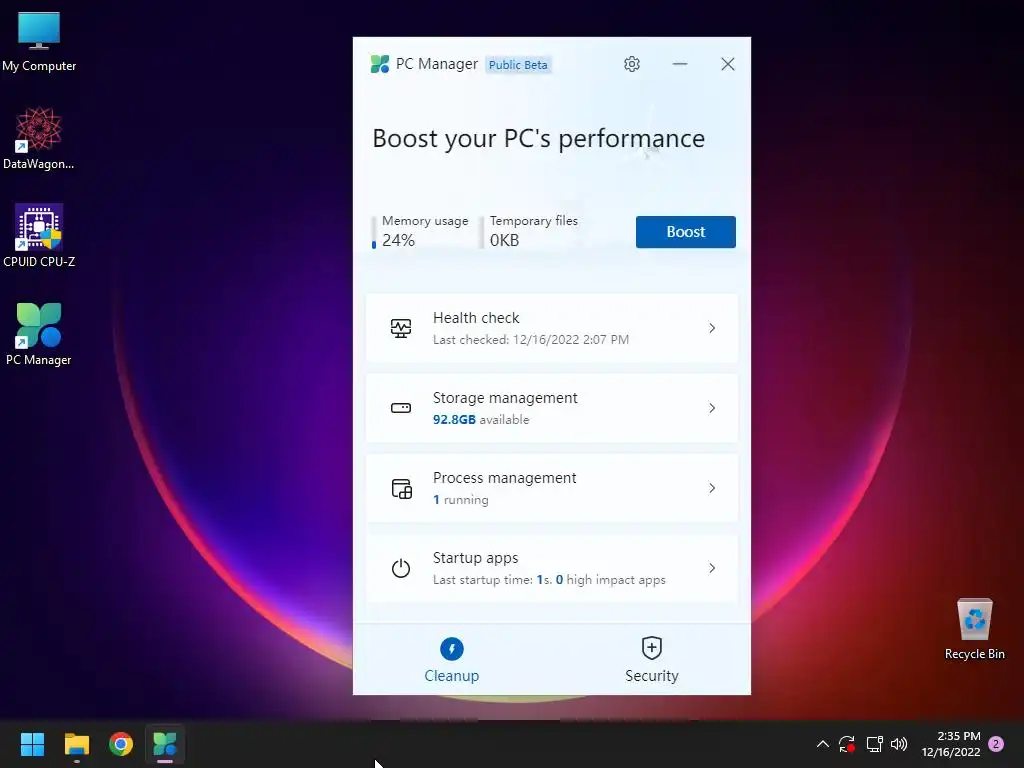Click the Last startup time text

tap(549, 580)
